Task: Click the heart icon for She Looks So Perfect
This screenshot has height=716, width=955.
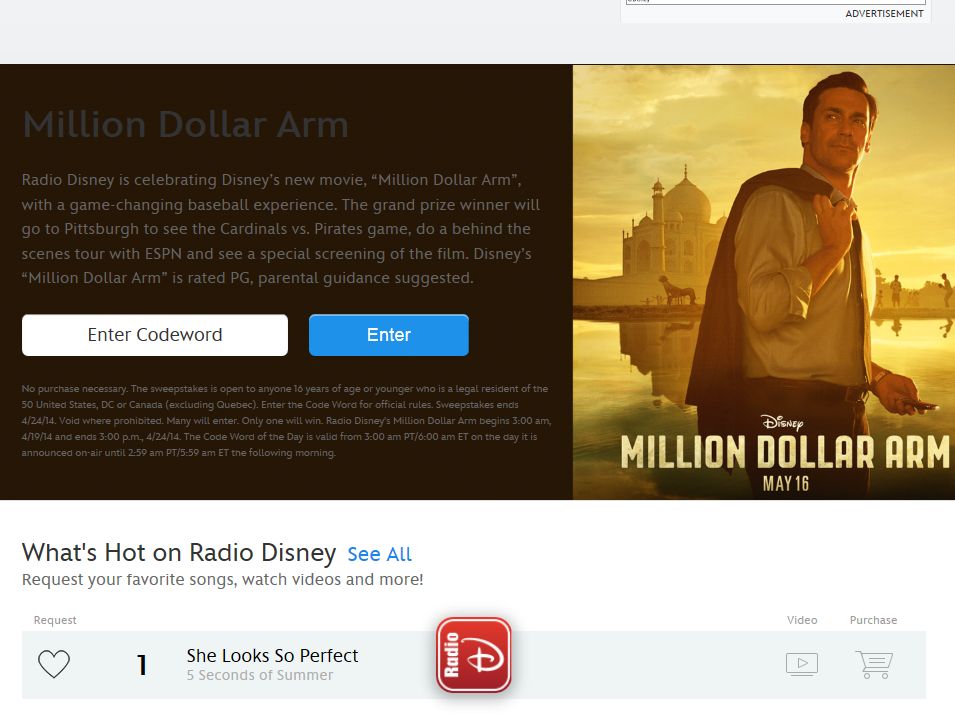Action: [x=54, y=664]
